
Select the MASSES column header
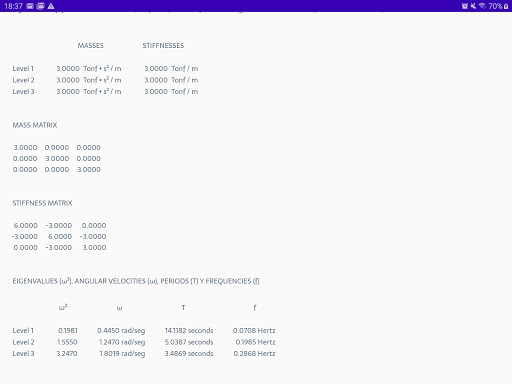tap(91, 46)
